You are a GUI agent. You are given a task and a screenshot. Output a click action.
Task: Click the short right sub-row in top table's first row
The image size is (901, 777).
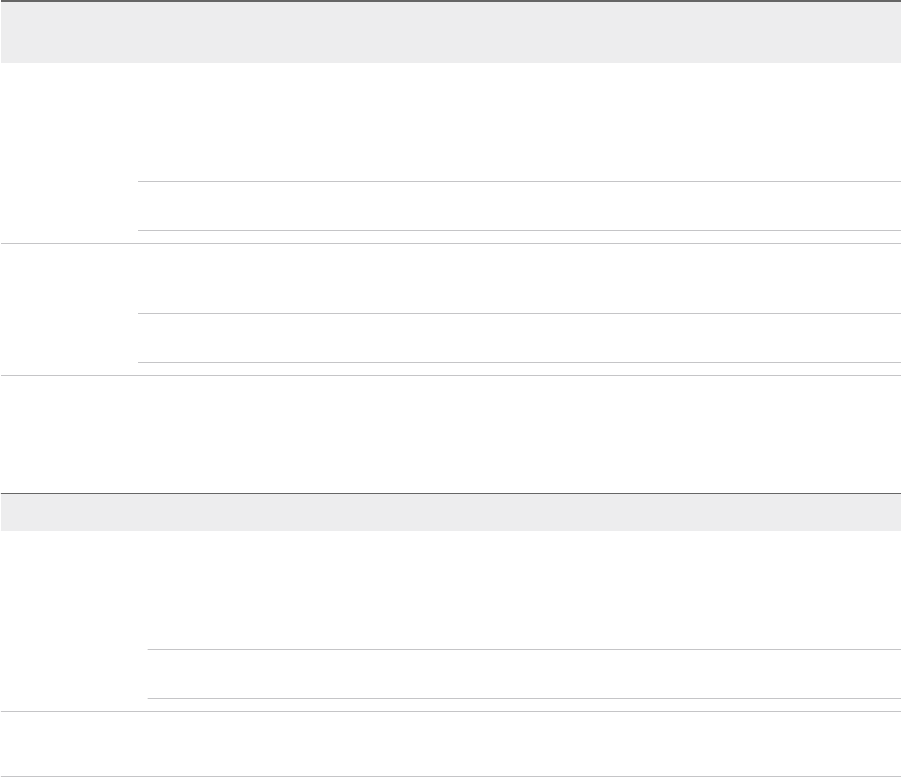pyautogui.click(x=518, y=207)
